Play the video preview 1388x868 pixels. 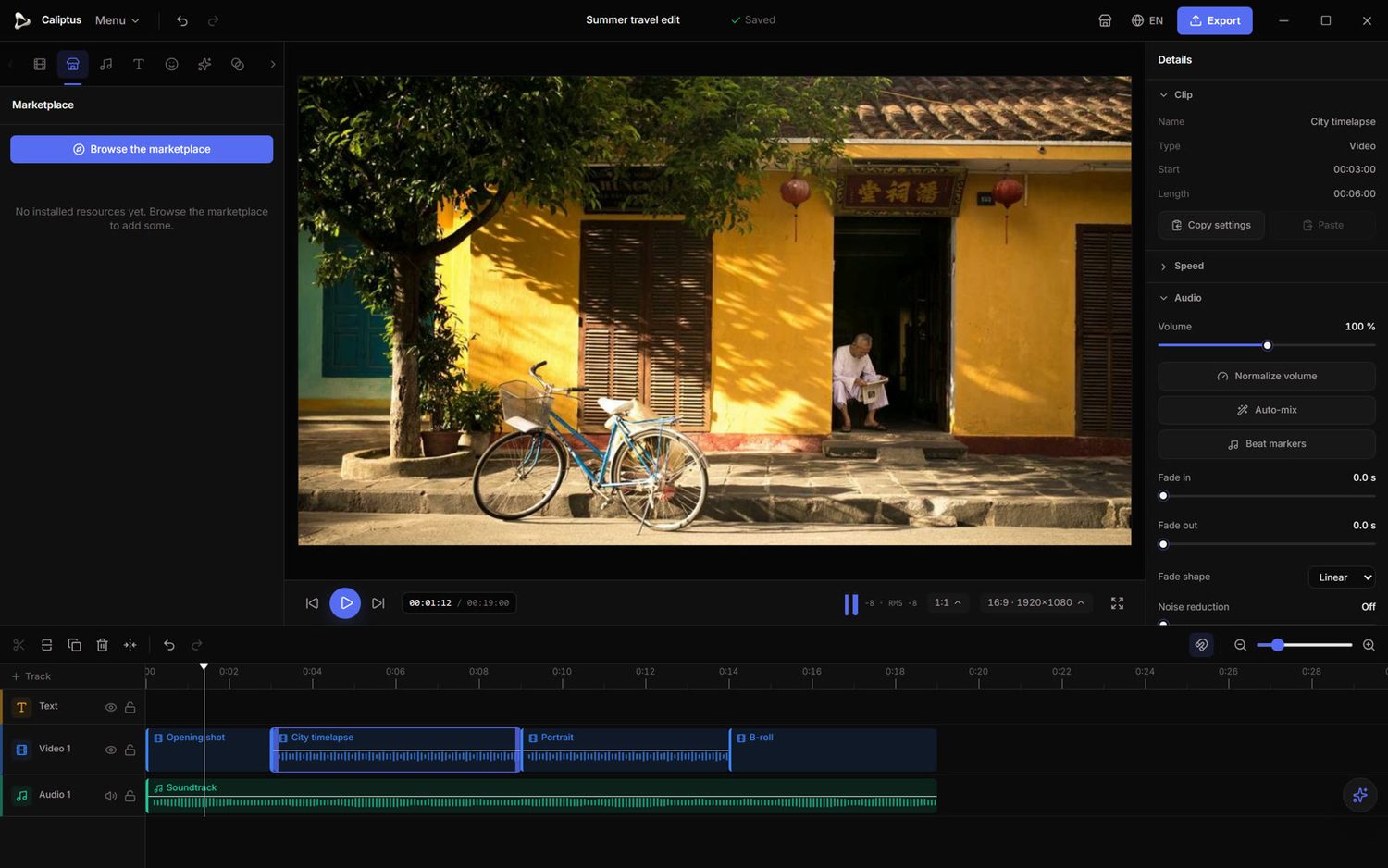coord(345,603)
